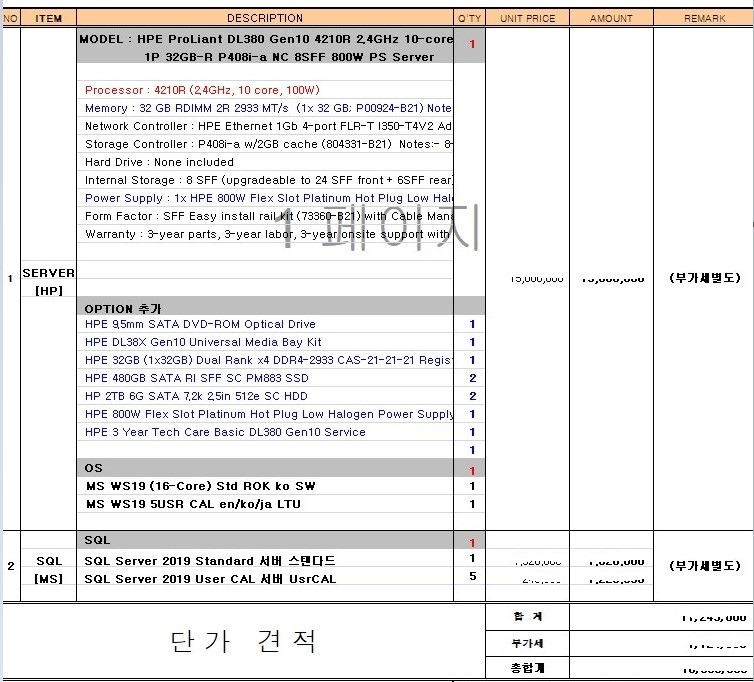The height and width of the screenshot is (682, 754).
Task: Click the Warranty 3-year parts row
Action: point(265,234)
